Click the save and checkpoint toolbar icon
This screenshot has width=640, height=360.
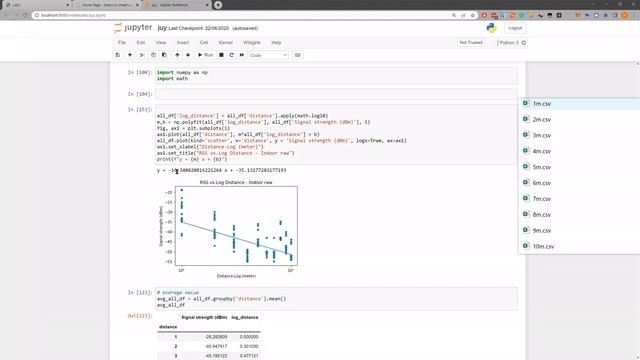coord(118,55)
